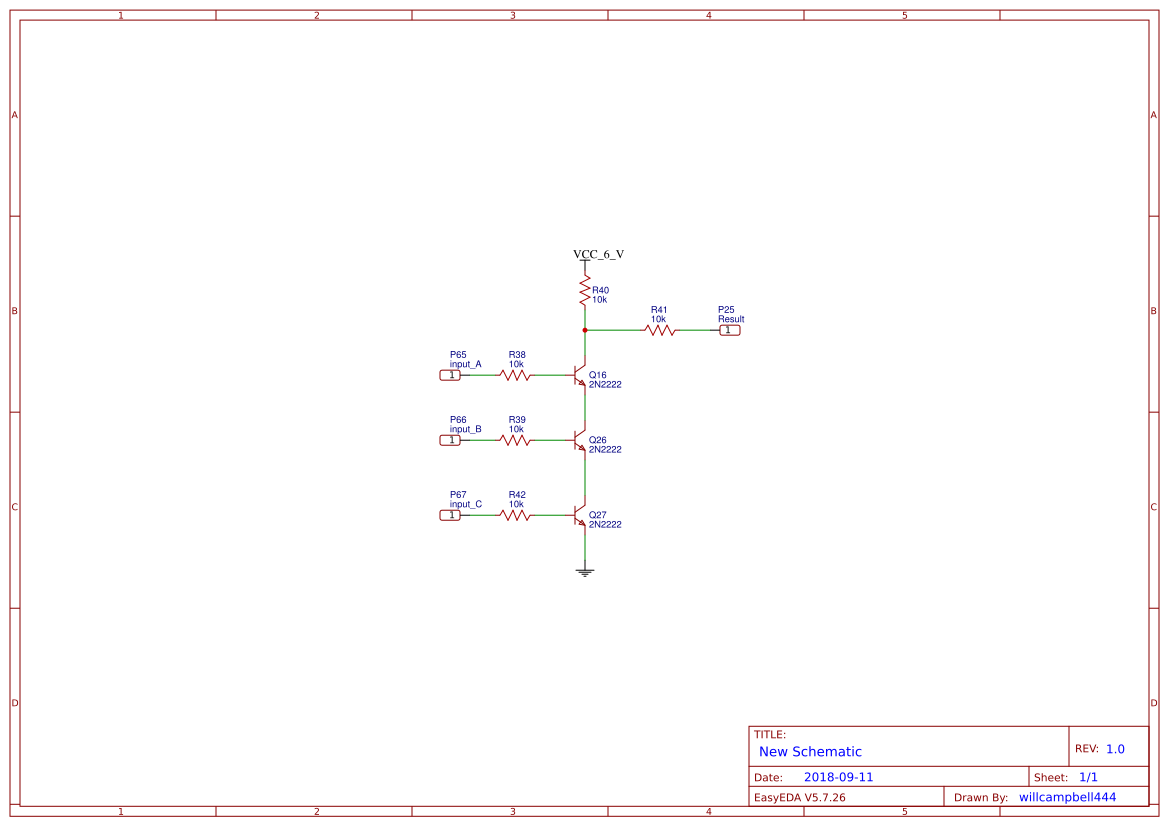Select transistor Q16 symbol

[578, 375]
